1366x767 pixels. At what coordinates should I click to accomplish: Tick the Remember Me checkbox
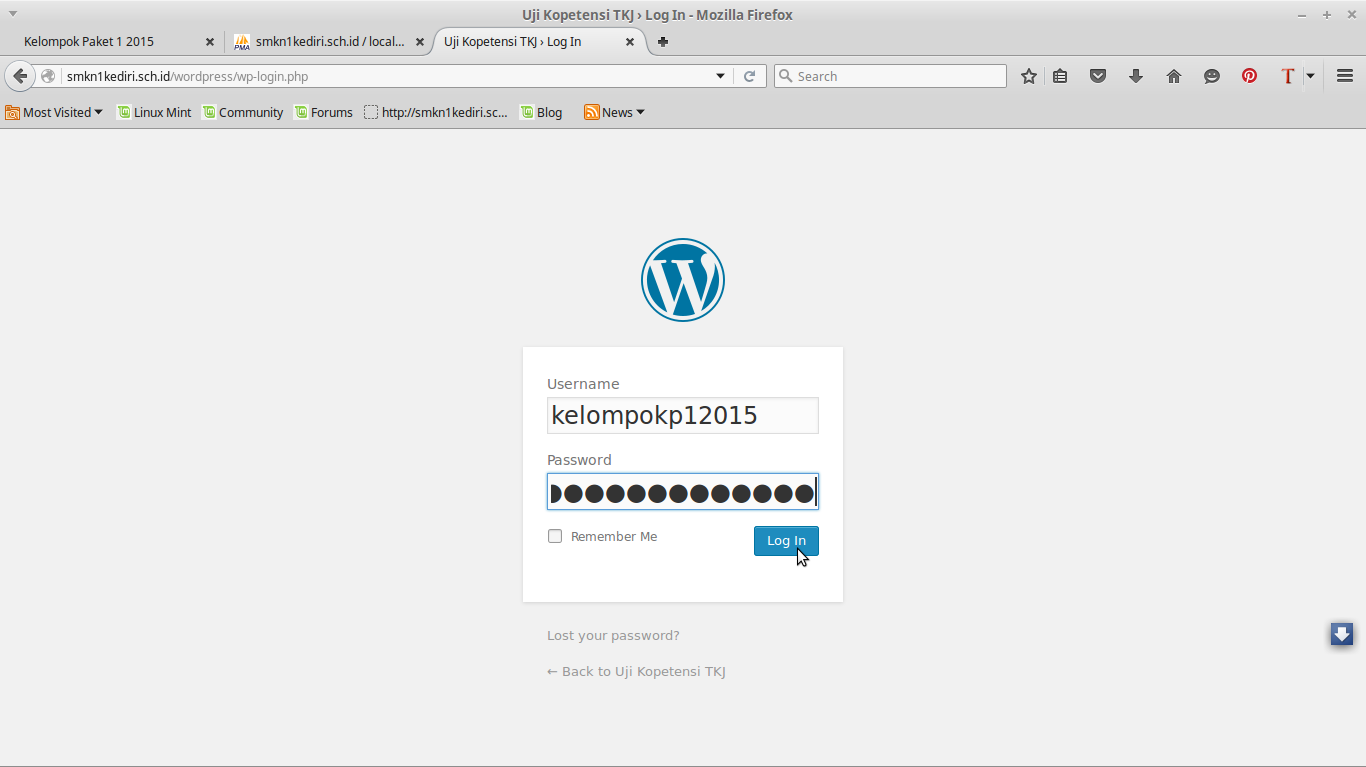[555, 536]
